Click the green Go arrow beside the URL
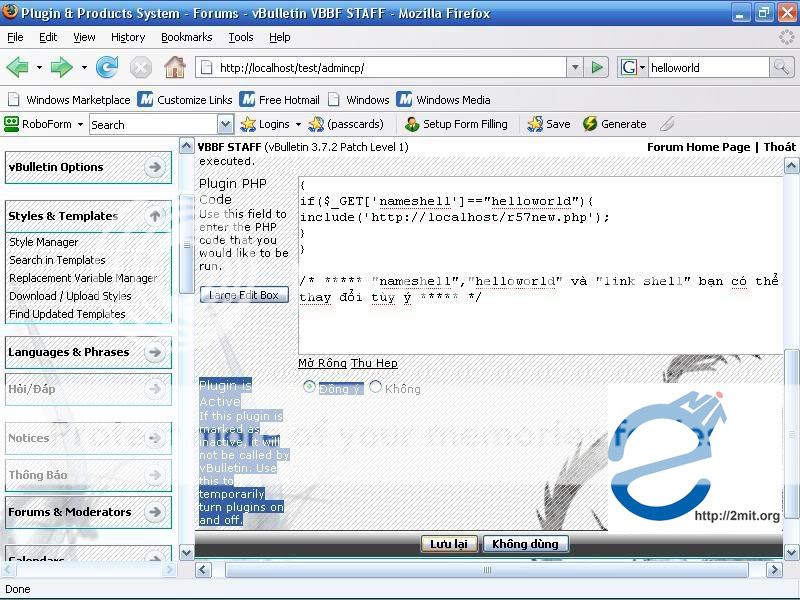This screenshot has height=600, width=800. (x=597, y=68)
